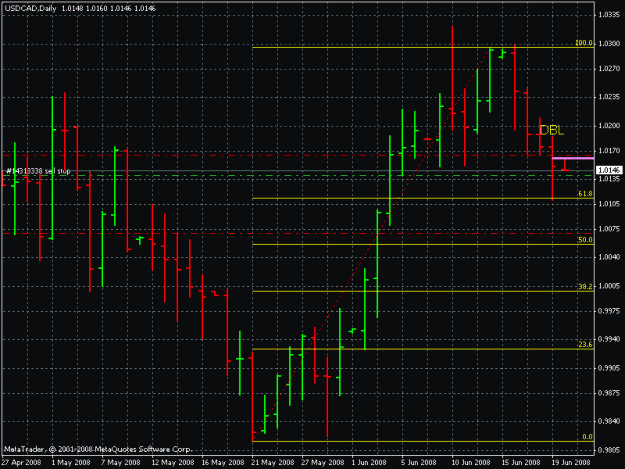Click the 1.0335 price axis label
The width and height of the screenshot is (625, 469).
pyautogui.click(x=609, y=15)
